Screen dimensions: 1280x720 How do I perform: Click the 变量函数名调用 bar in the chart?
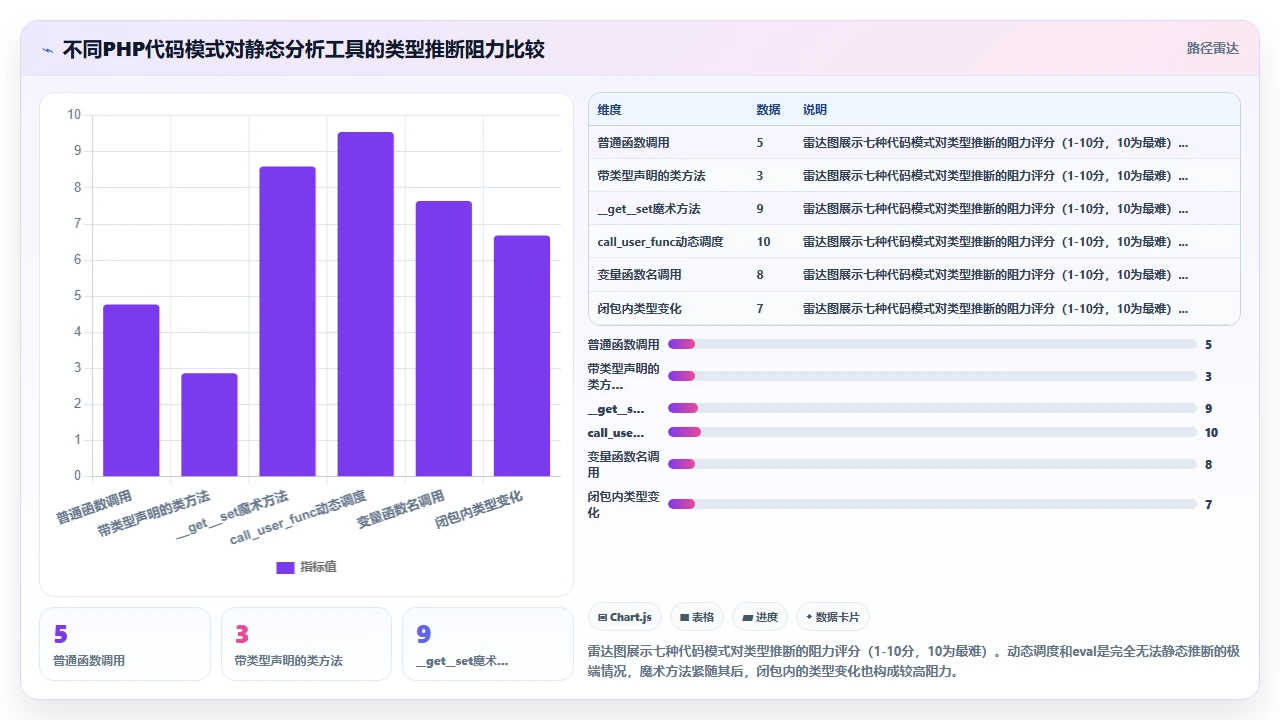coord(443,338)
